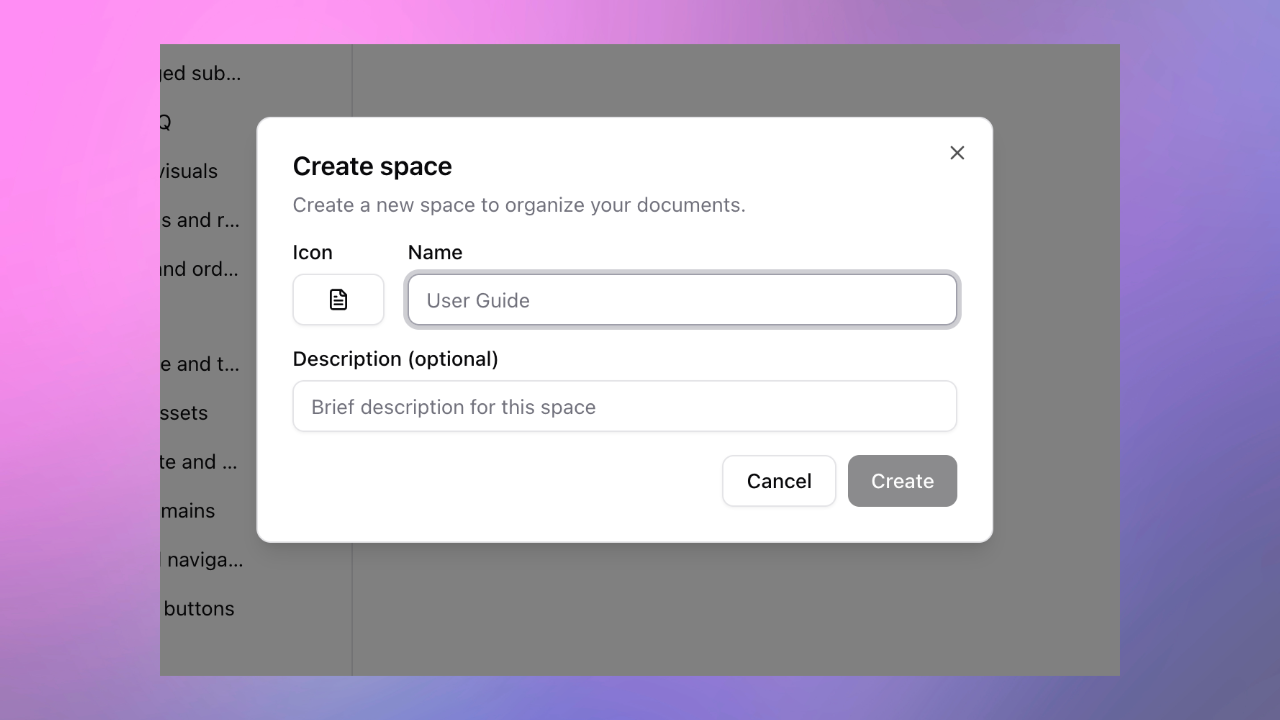The width and height of the screenshot is (1280, 720).
Task: Focus the Name input field
Action: click(682, 300)
